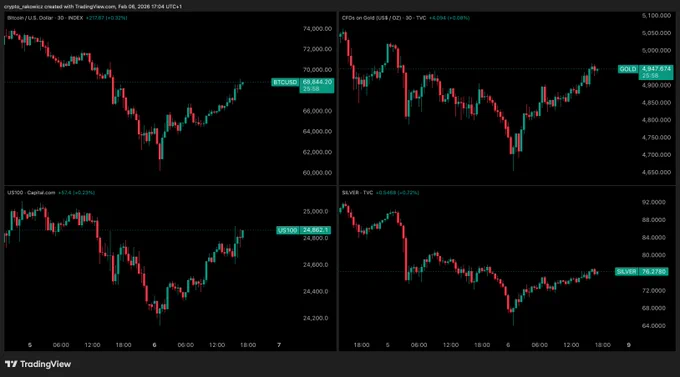The height and width of the screenshot is (377, 680).
Task: Select the '5,000.000' gold axis label
Action: click(x=656, y=50)
